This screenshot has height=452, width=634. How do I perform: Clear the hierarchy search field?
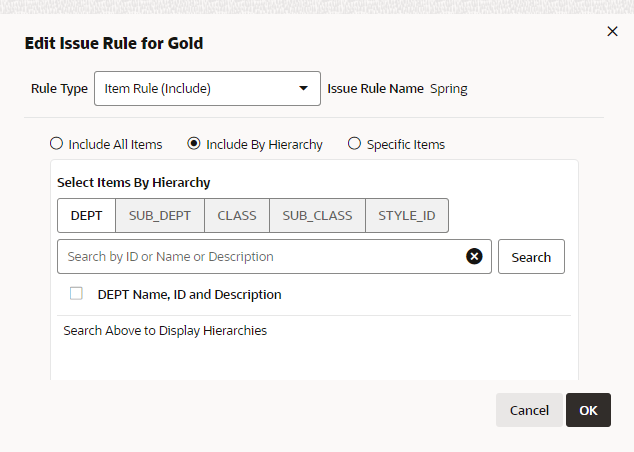pyautogui.click(x=474, y=256)
